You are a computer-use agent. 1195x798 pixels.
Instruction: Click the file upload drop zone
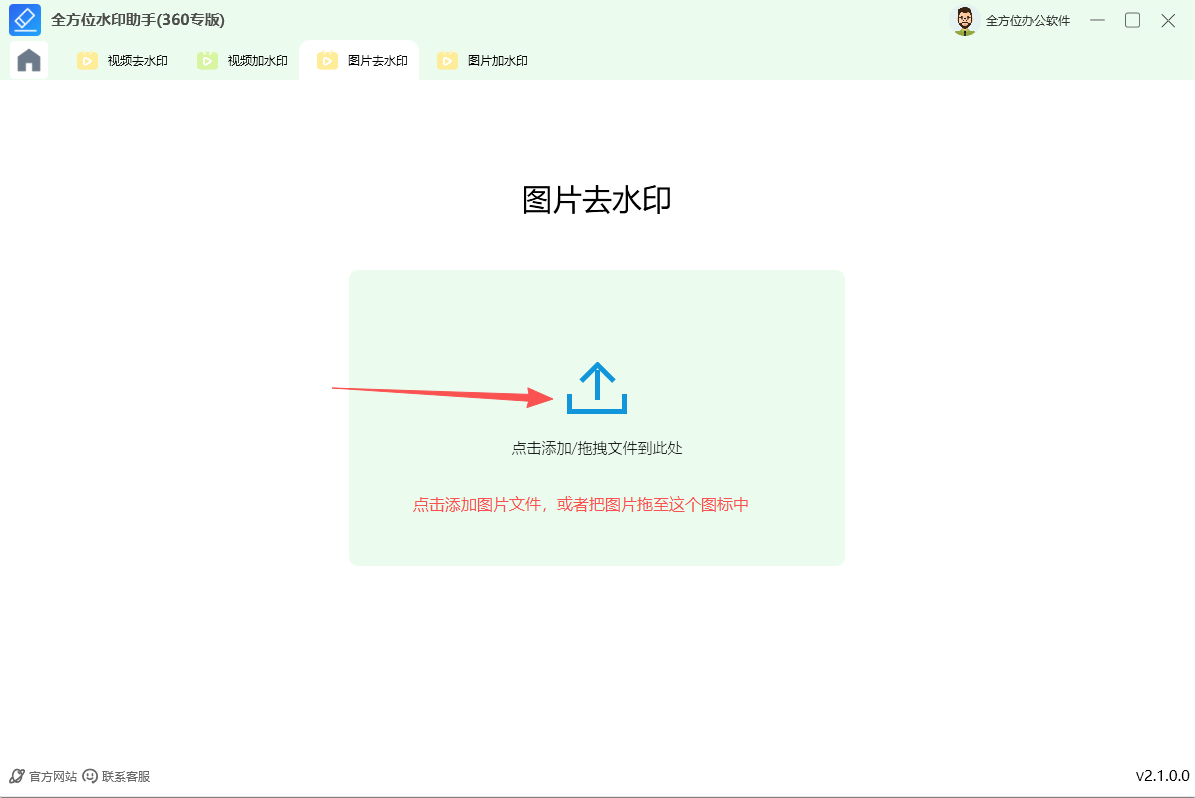tap(596, 418)
